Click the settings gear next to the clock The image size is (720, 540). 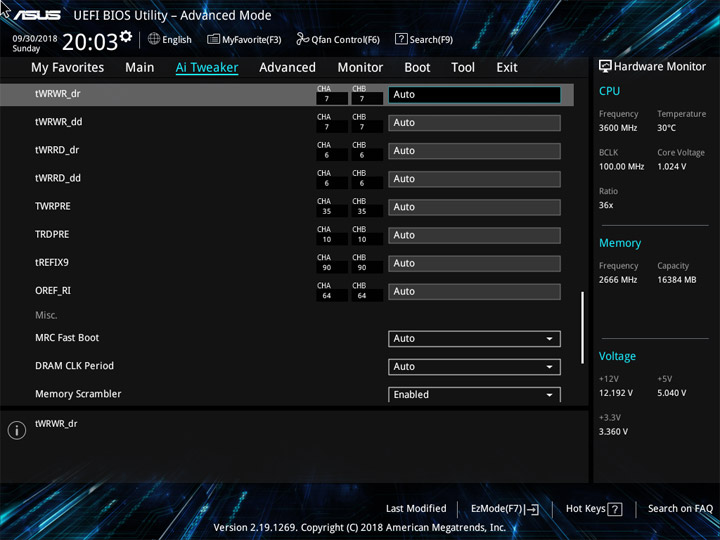click(x=126, y=36)
